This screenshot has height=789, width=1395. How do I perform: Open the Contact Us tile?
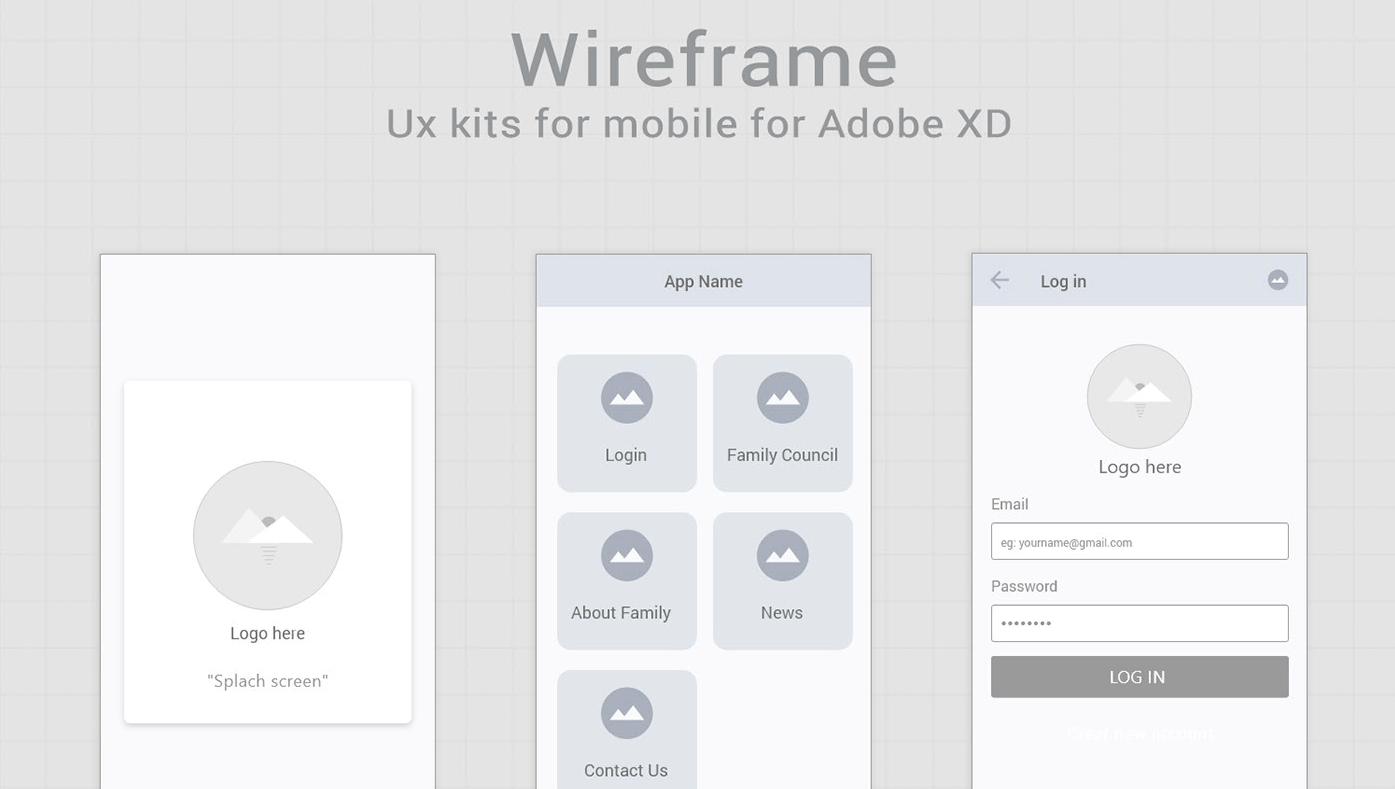coord(627,729)
